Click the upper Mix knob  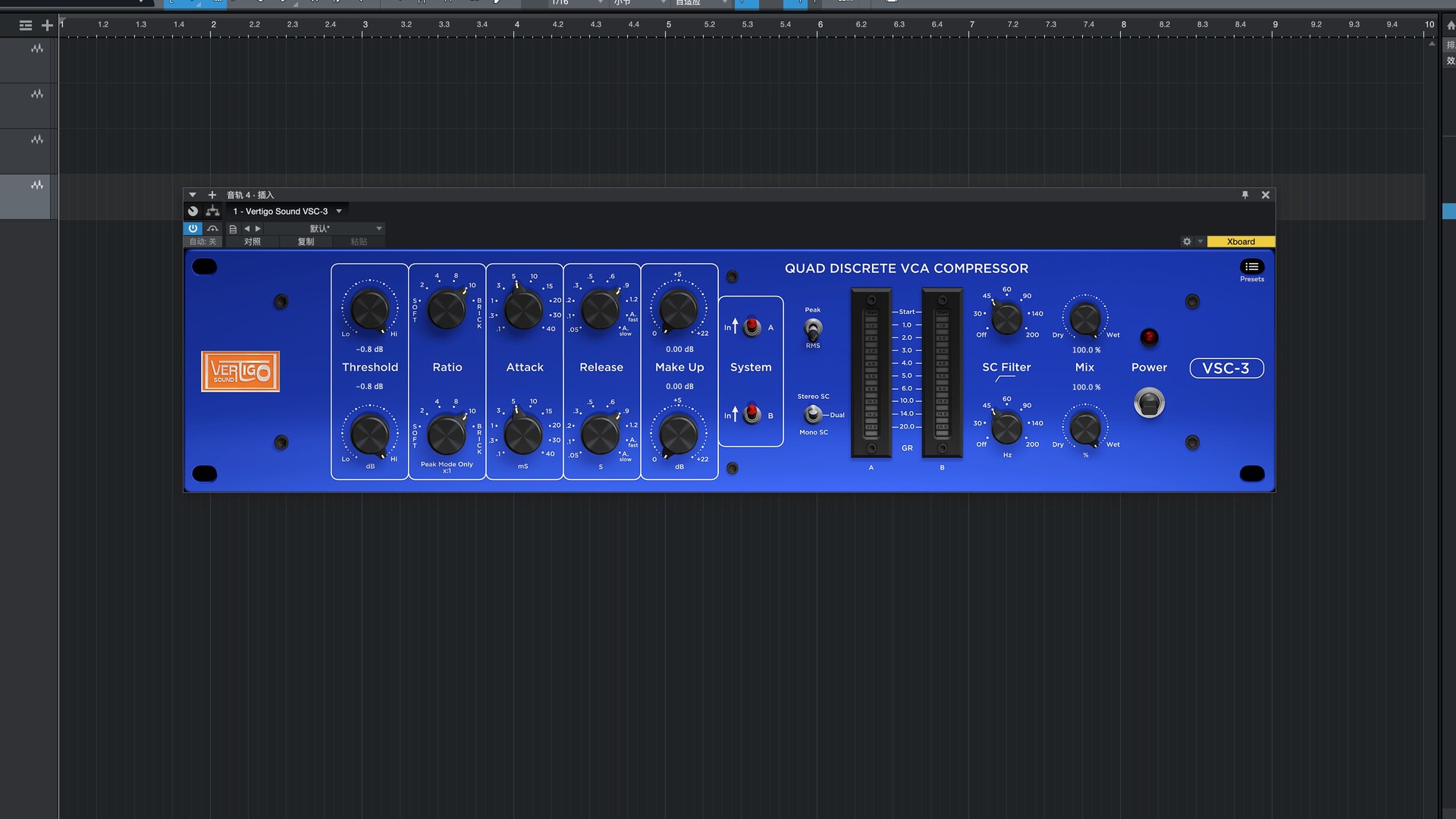click(1085, 318)
